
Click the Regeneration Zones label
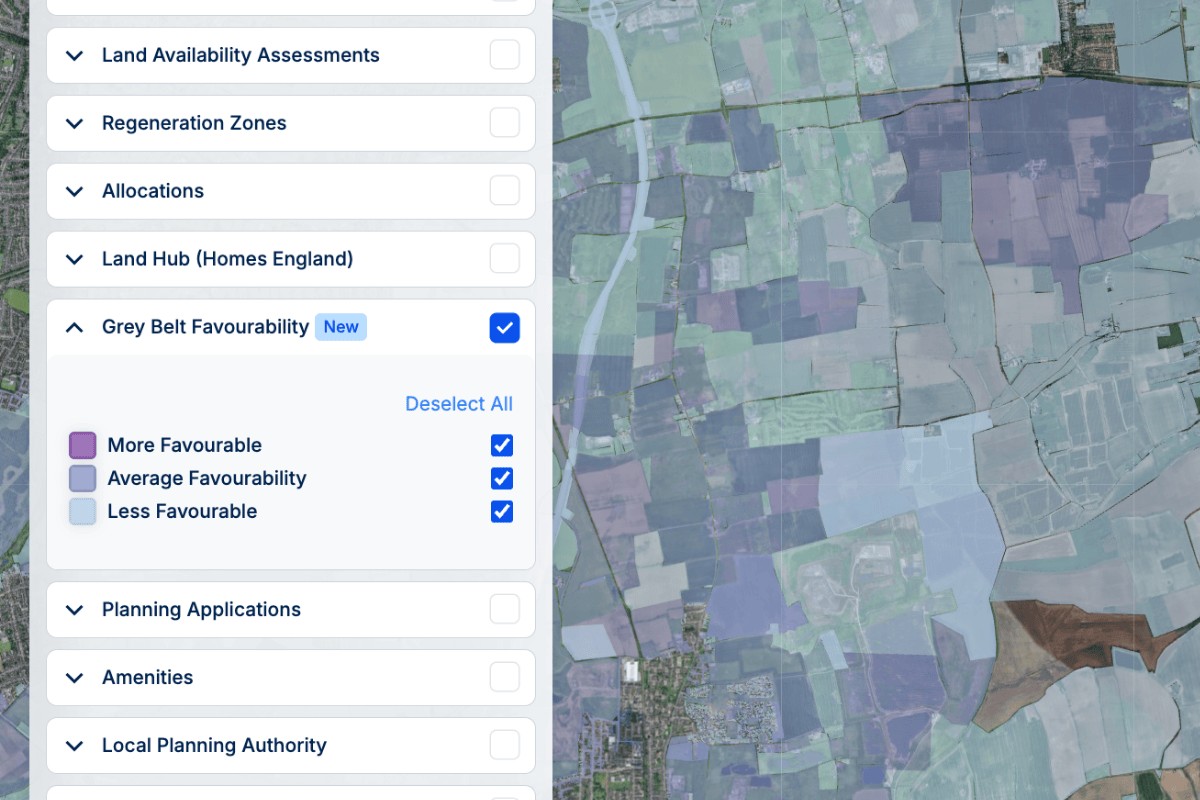tap(194, 123)
